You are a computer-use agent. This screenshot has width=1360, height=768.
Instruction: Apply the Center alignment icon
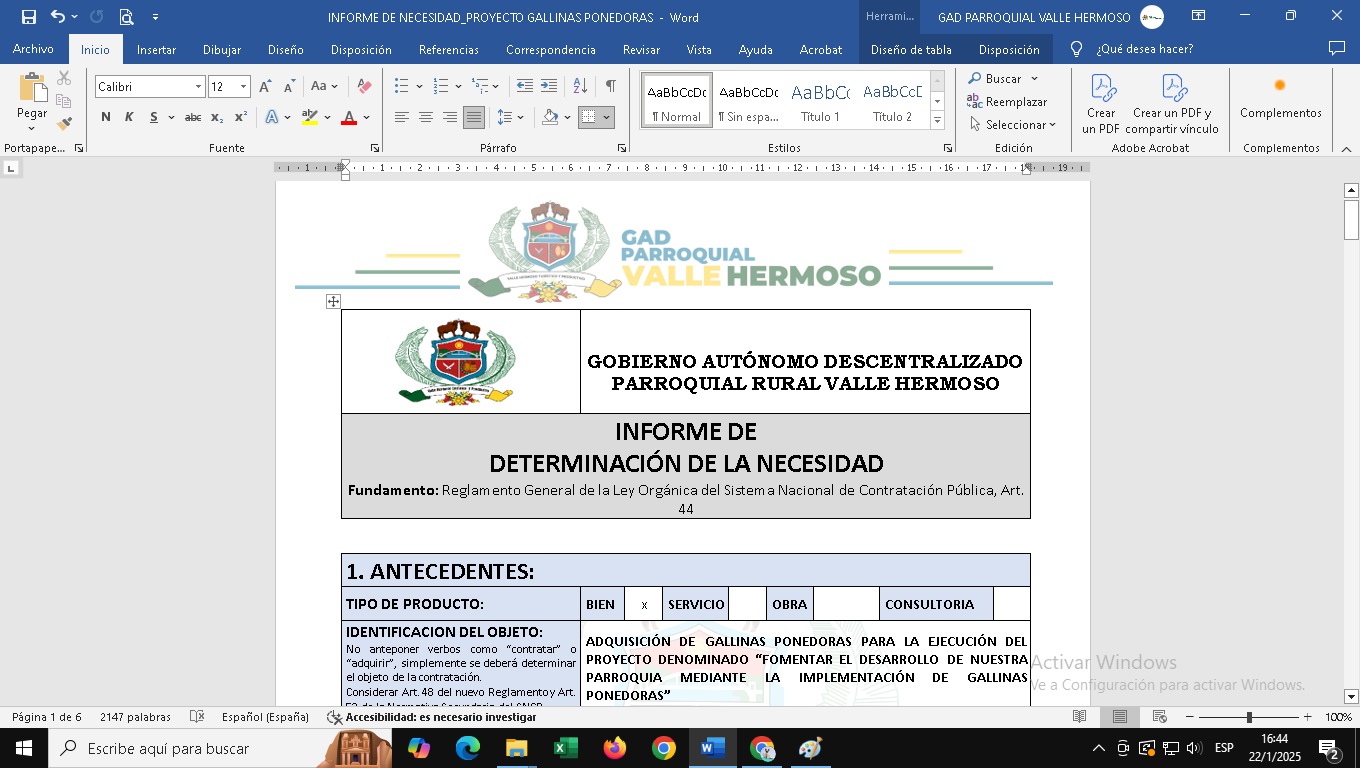pos(426,118)
